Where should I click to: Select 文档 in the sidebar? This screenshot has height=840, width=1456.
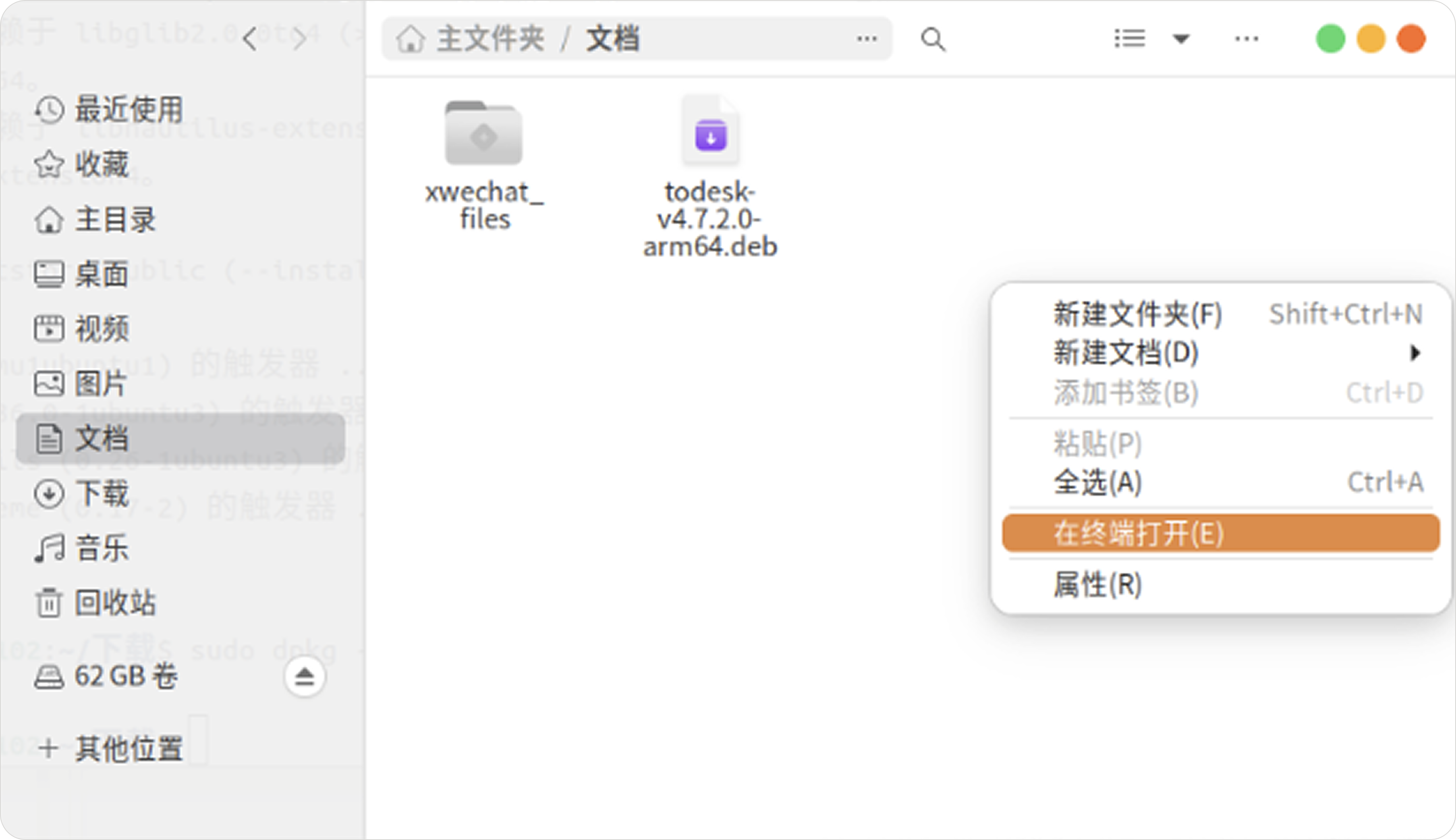pos(181,439)
